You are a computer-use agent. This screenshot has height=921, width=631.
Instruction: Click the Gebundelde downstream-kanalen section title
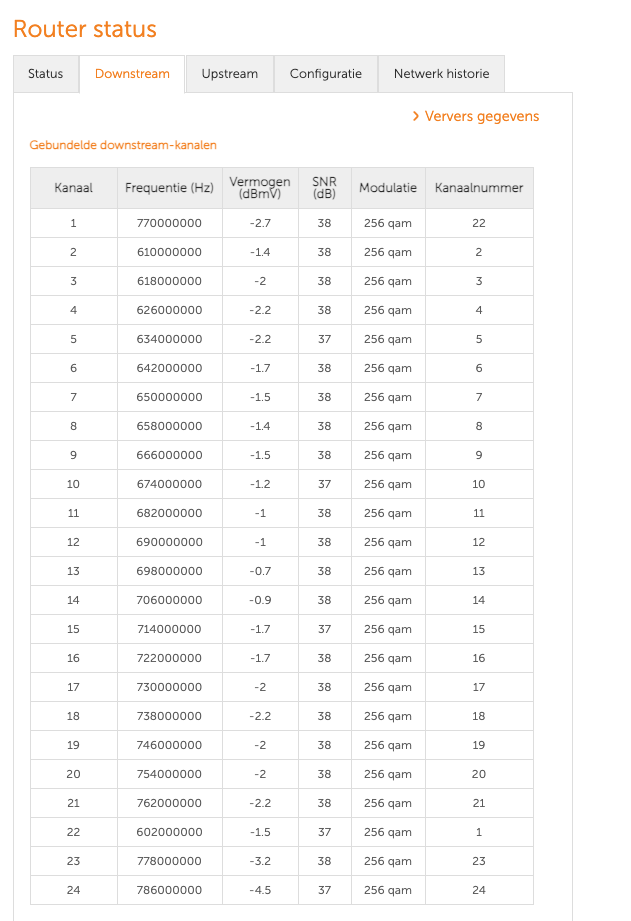[123, 145]
